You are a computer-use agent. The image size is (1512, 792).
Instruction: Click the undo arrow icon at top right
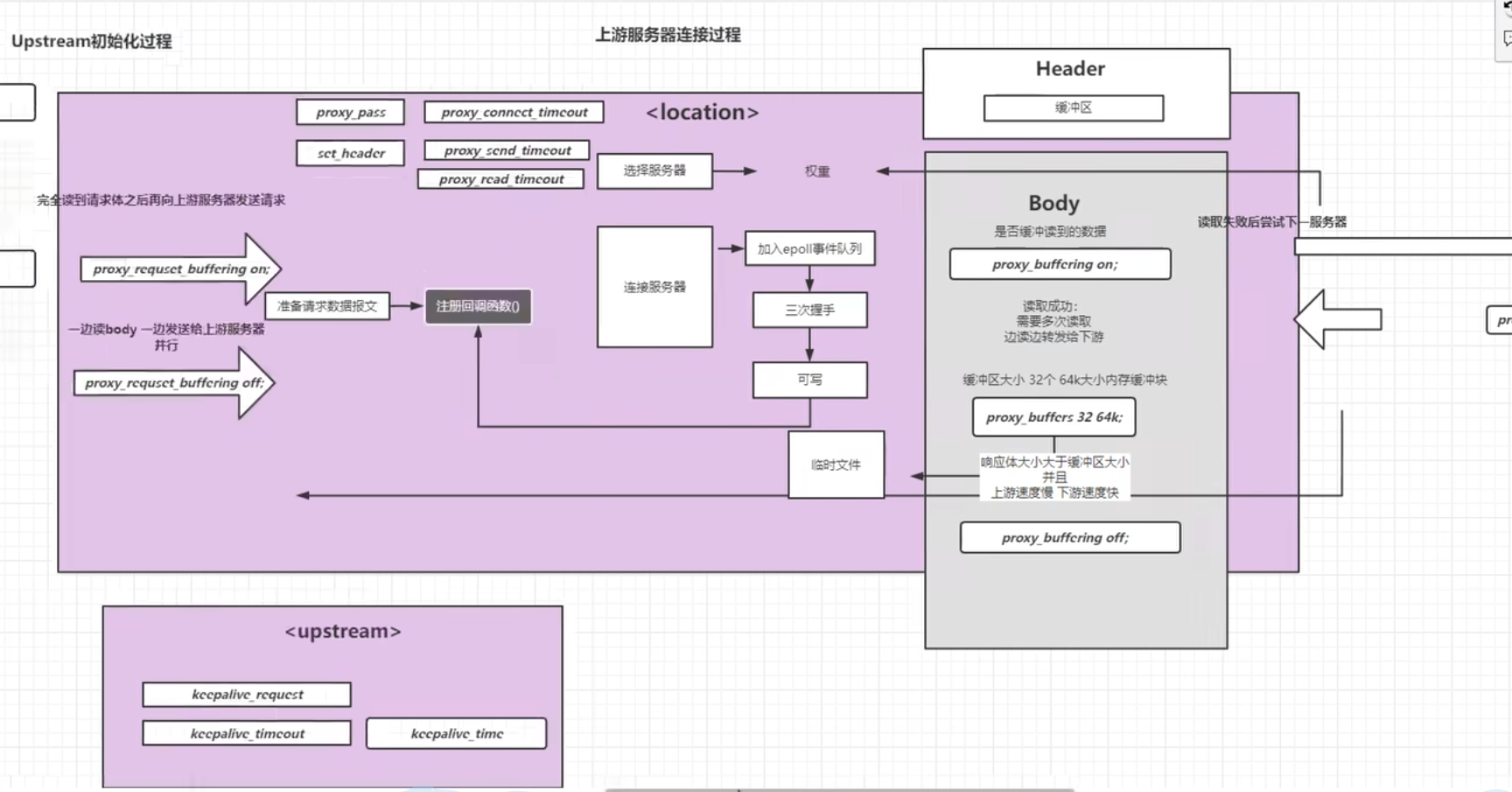click(1507, 7)
